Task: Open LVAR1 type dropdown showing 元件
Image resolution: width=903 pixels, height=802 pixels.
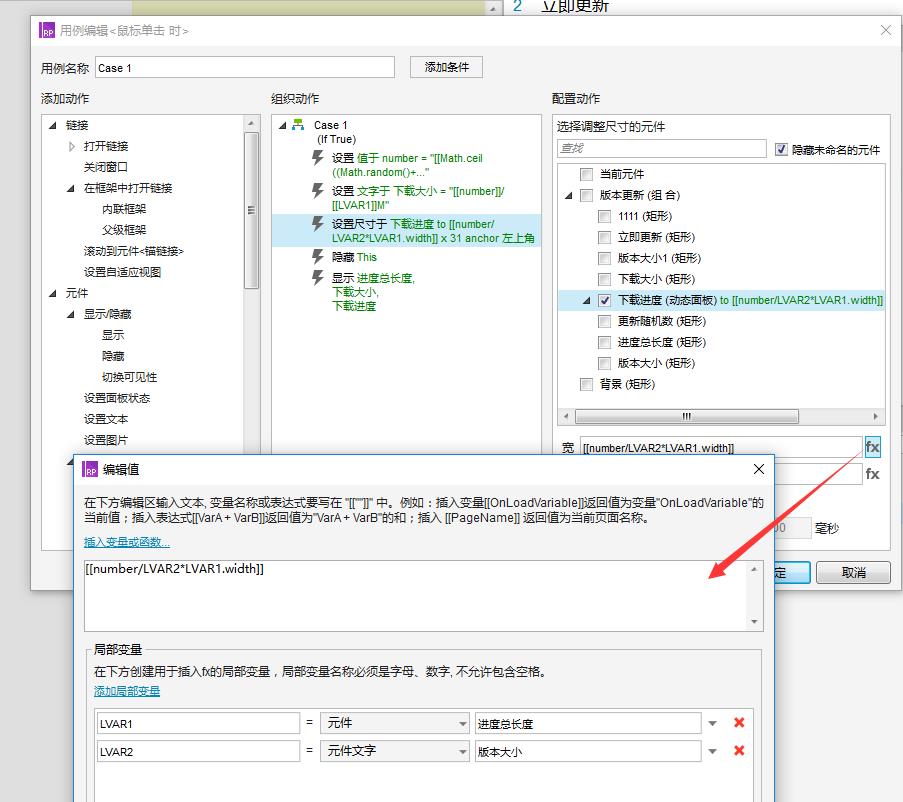Action: (x=395, y=723)
